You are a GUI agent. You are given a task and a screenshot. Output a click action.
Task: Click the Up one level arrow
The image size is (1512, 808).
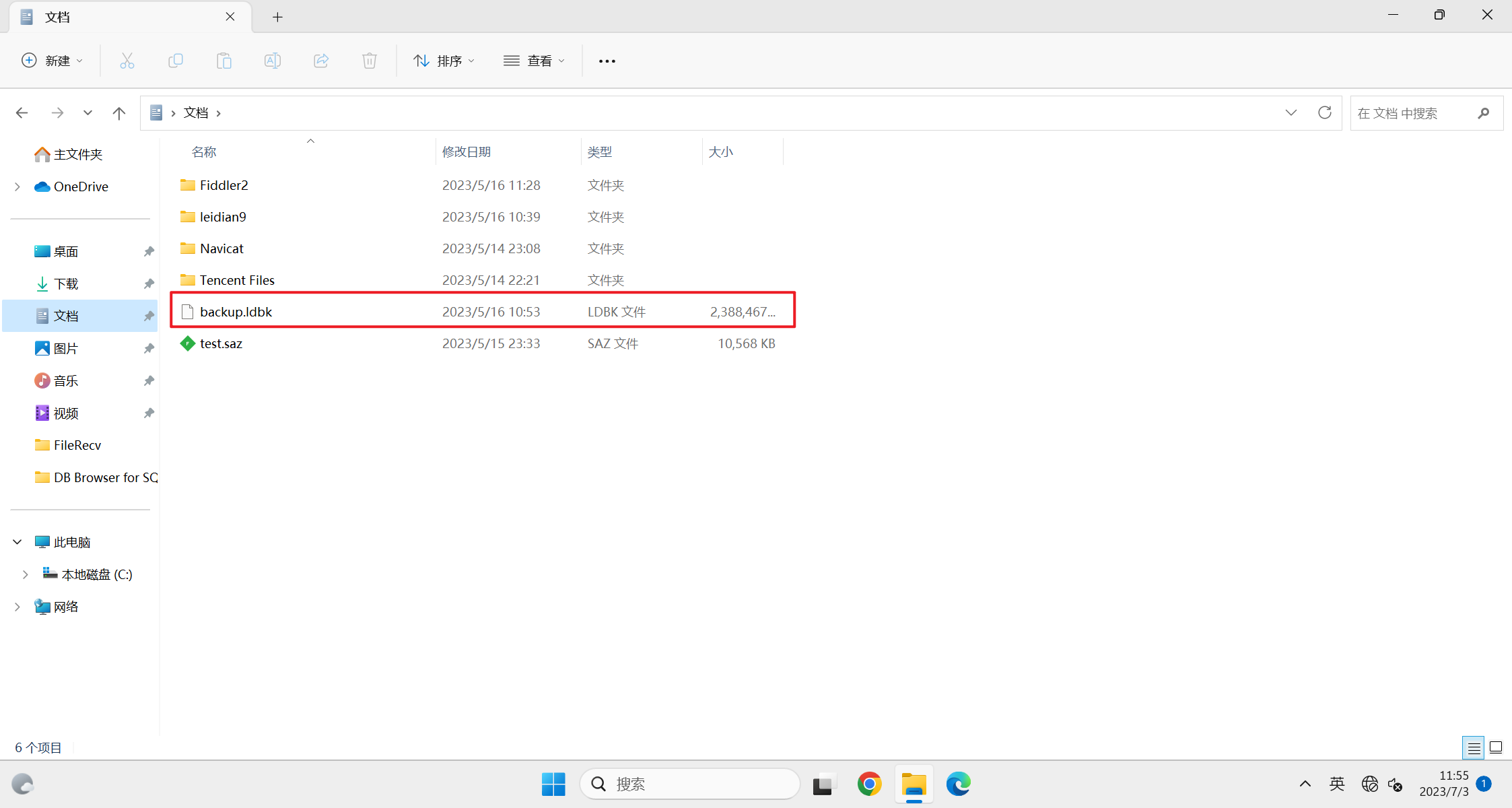coord(119,113)
